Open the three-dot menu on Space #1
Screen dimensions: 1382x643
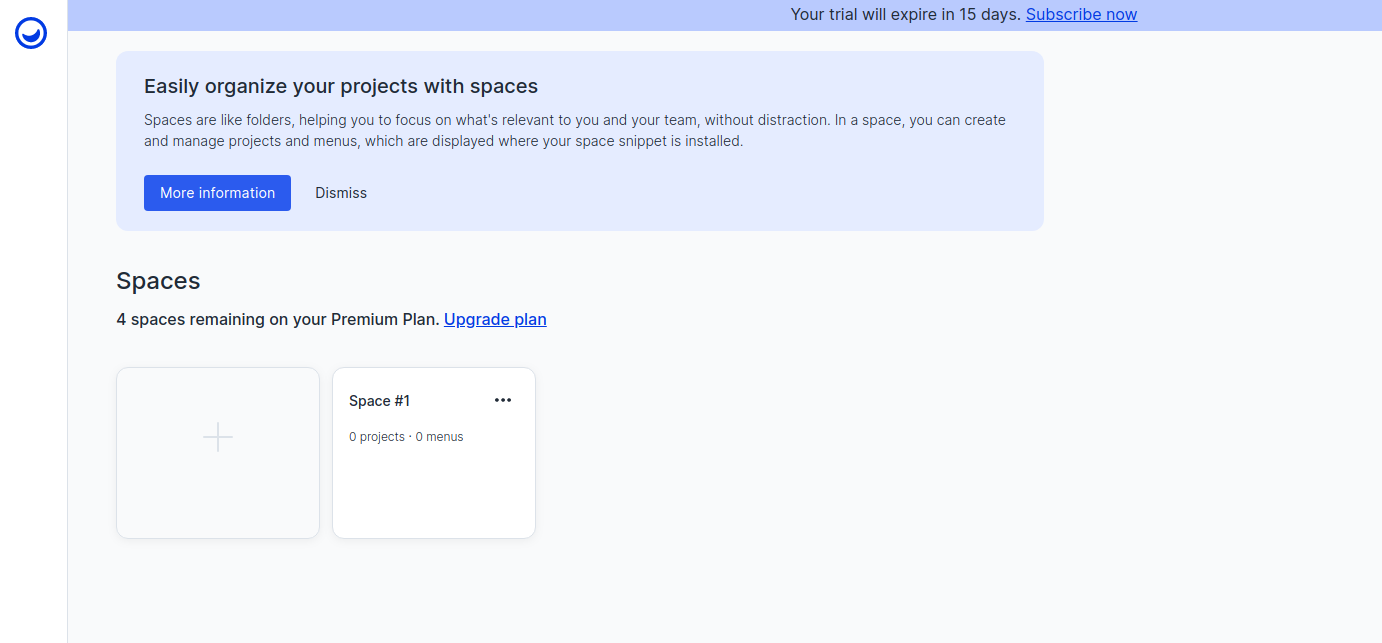(503, 400)
